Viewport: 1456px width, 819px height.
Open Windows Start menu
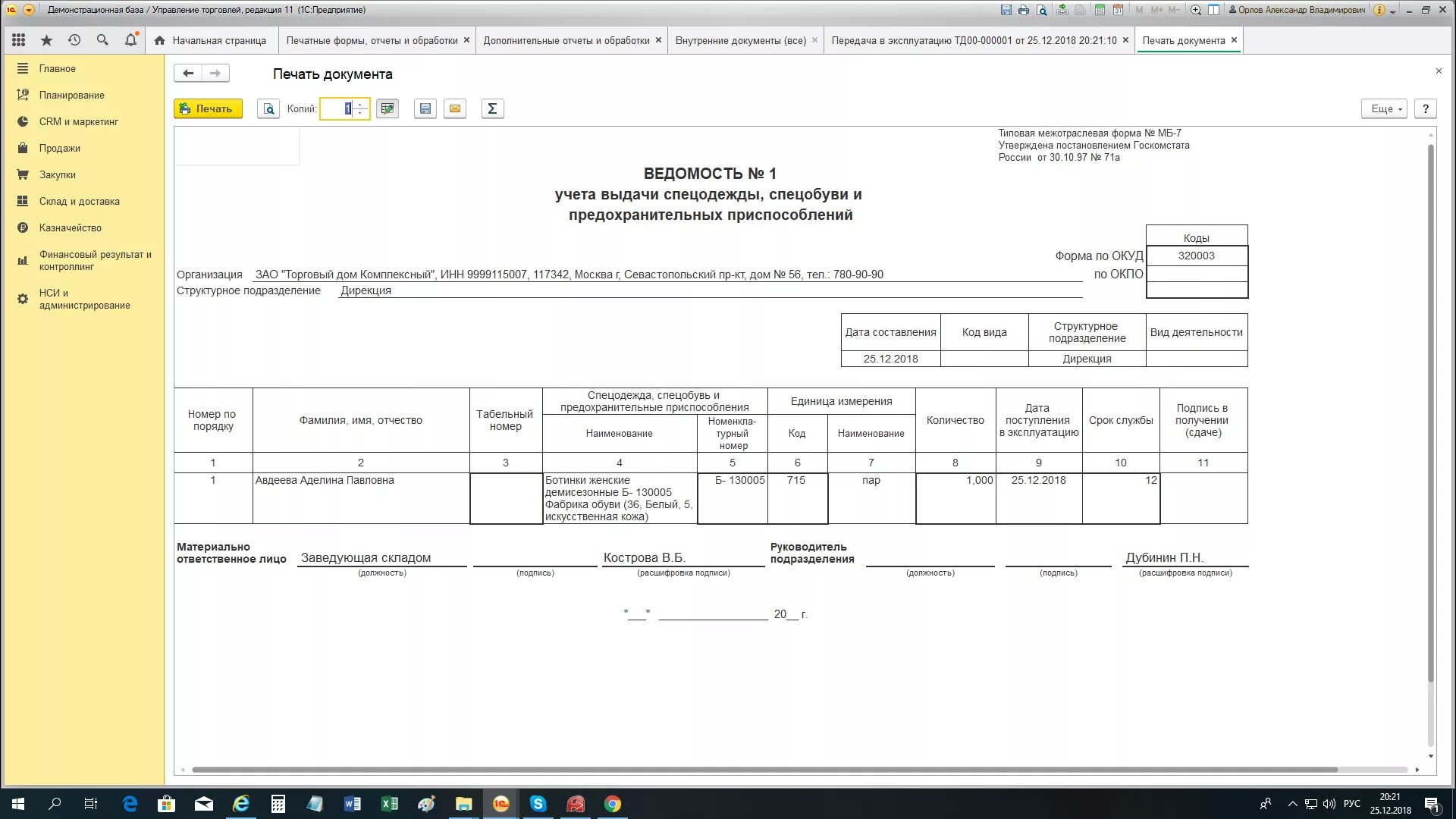17,804
